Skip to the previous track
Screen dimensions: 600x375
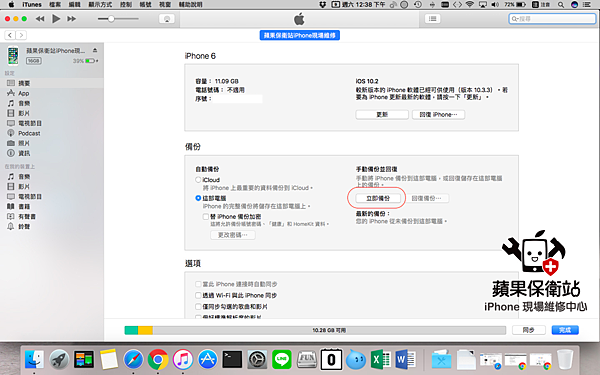pyautogui.click(x=40, y=19)
